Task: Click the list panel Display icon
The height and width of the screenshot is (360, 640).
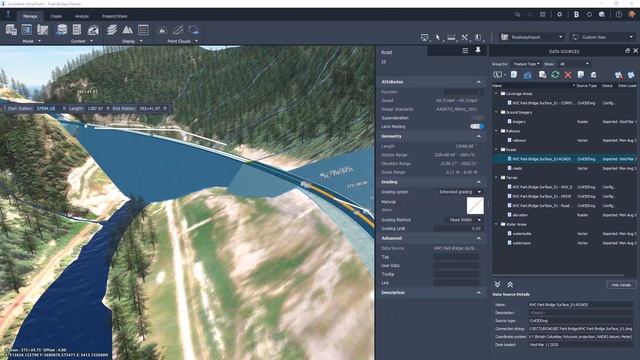Action: 143,30
